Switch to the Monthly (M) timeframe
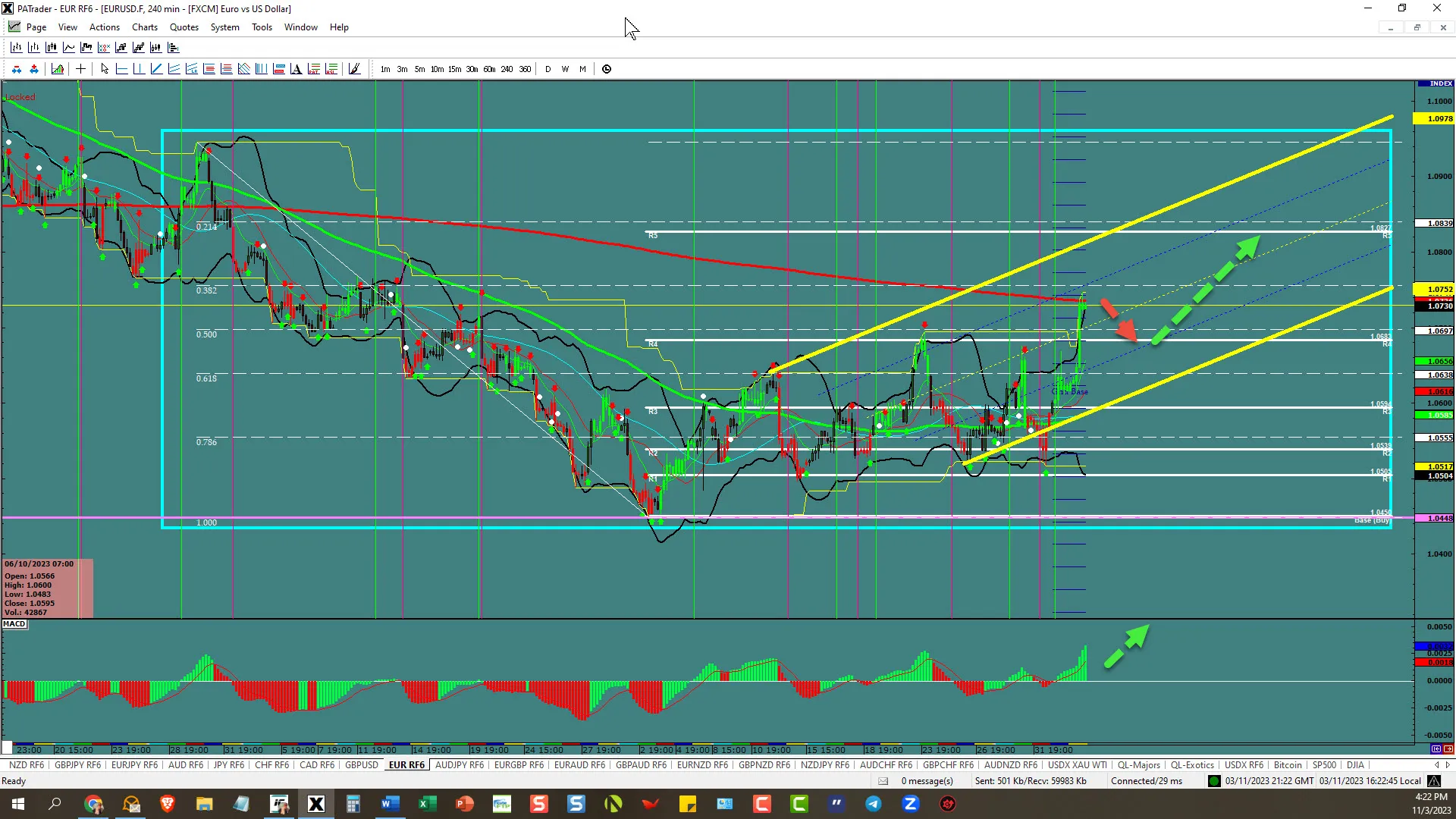 (x=582, y=69)
